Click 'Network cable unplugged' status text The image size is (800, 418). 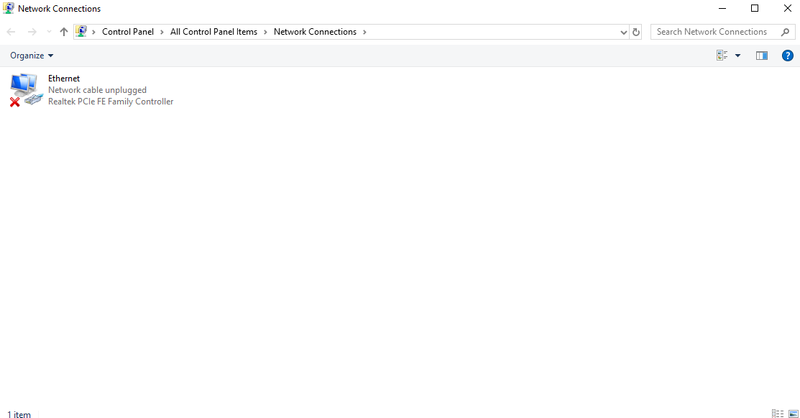point(97,90)
